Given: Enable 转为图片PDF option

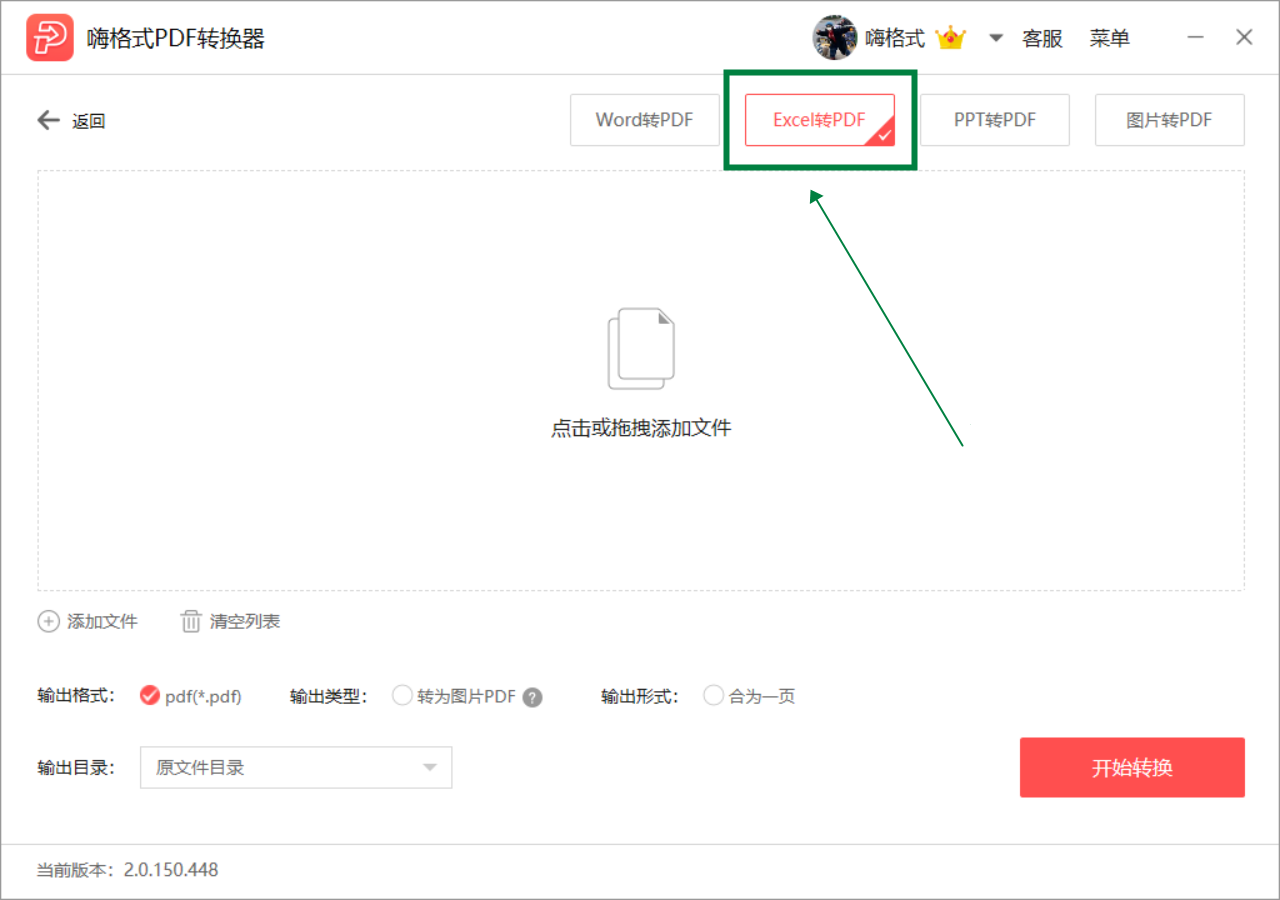Looking at the screenshot, I should click(x=402, y=696).
